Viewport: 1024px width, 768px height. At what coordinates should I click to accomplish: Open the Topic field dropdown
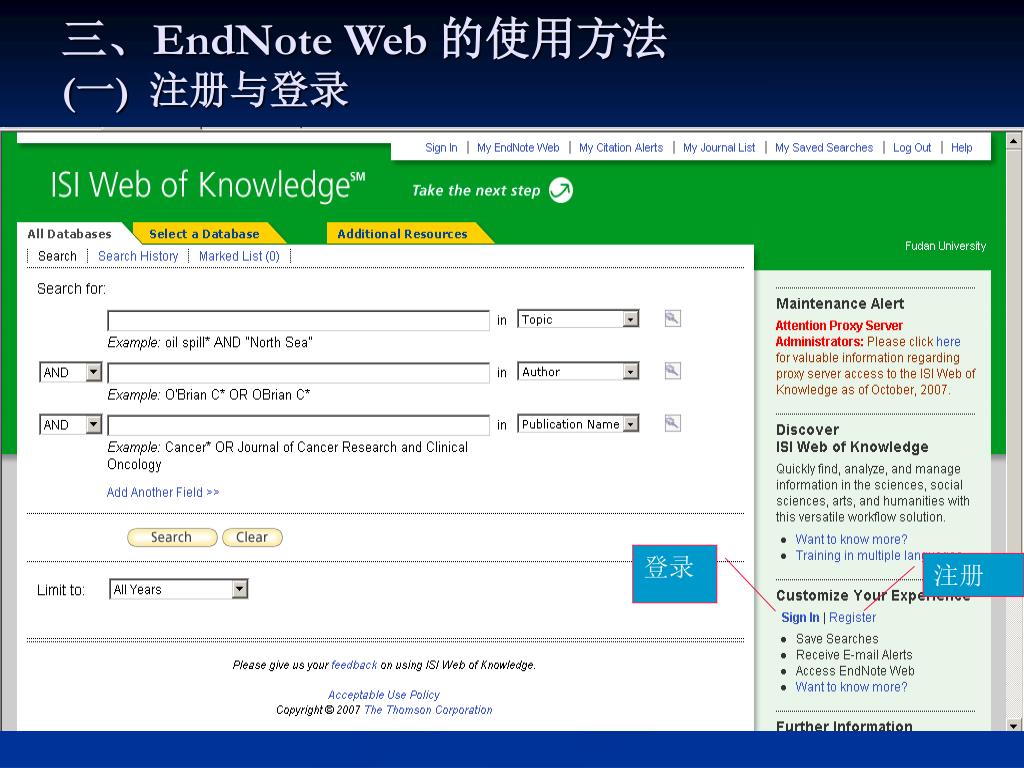tap(630, 320)
